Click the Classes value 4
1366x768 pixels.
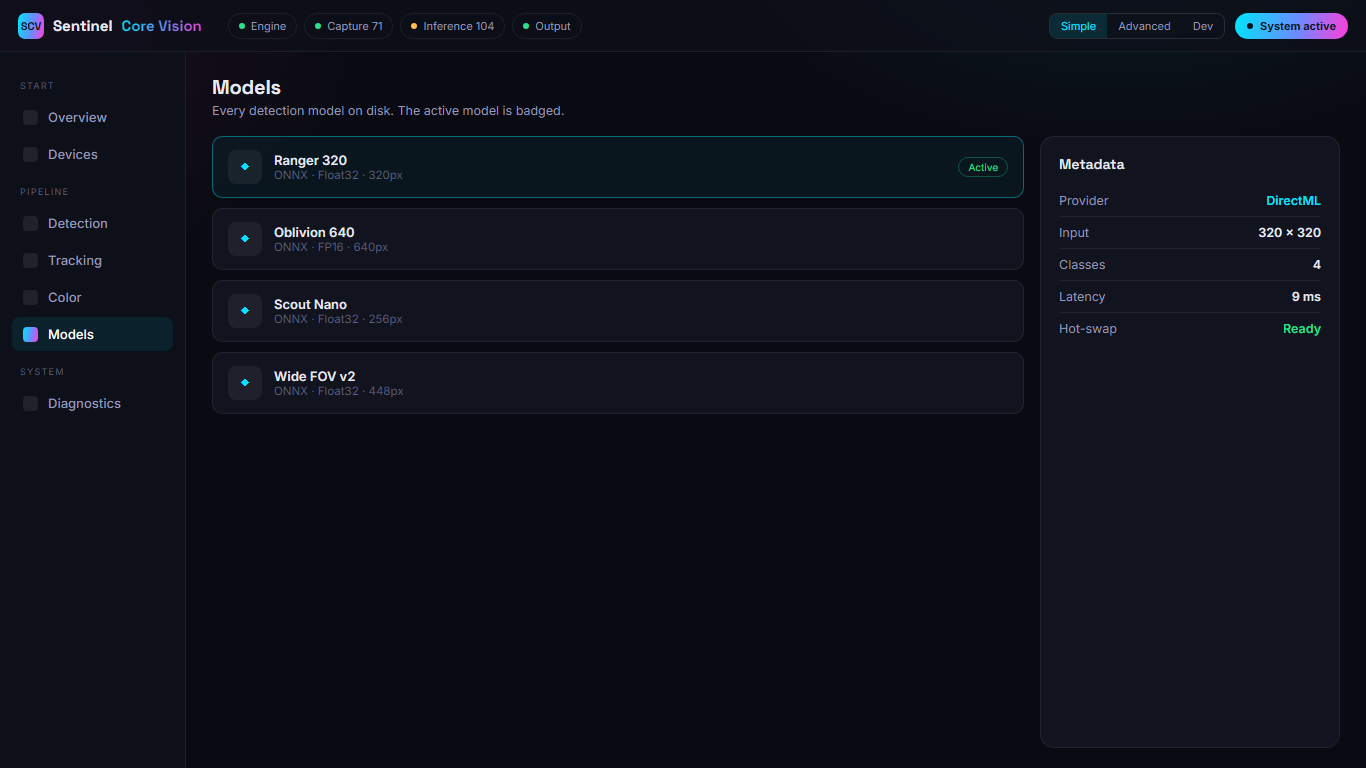click(x=1317, y=265)
